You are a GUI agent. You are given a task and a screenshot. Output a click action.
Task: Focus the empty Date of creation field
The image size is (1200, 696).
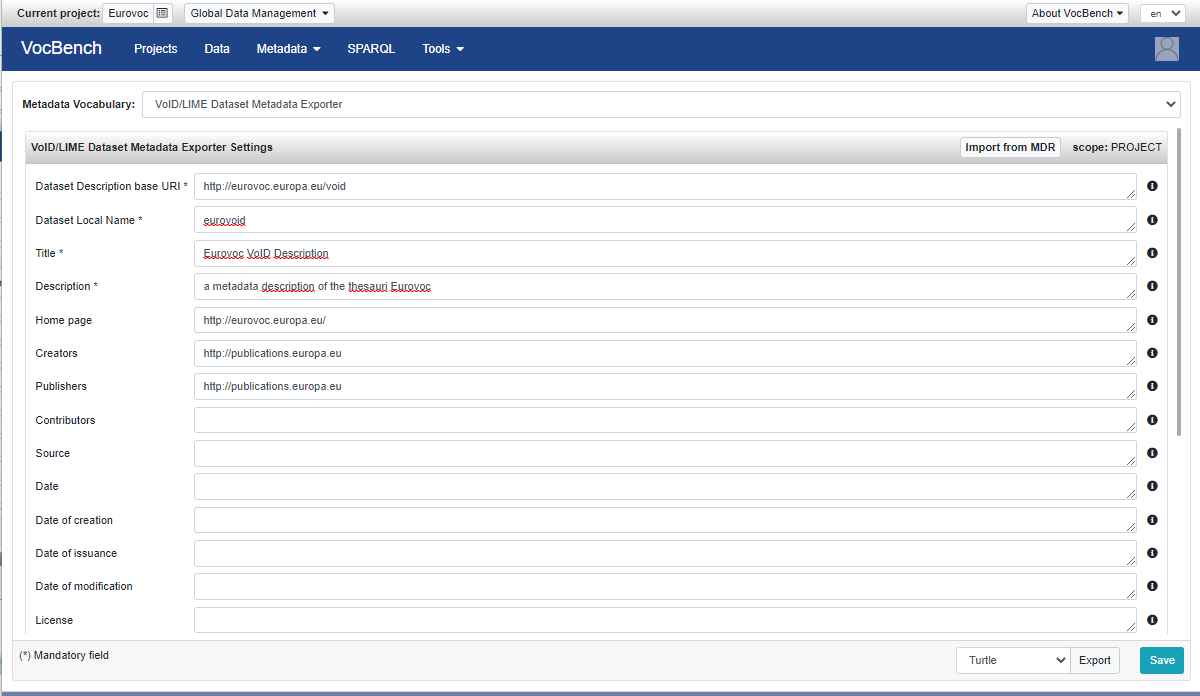point(665,520)
